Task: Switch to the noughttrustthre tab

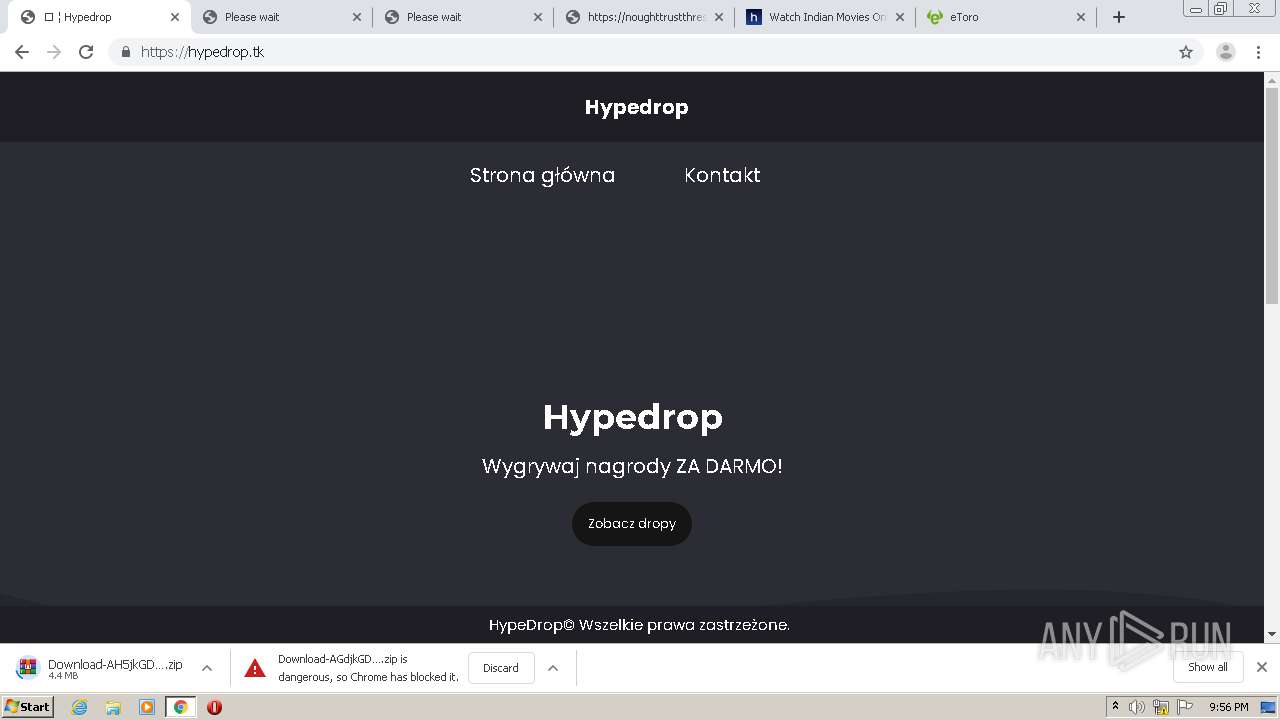Action: [x=643, y=17]
